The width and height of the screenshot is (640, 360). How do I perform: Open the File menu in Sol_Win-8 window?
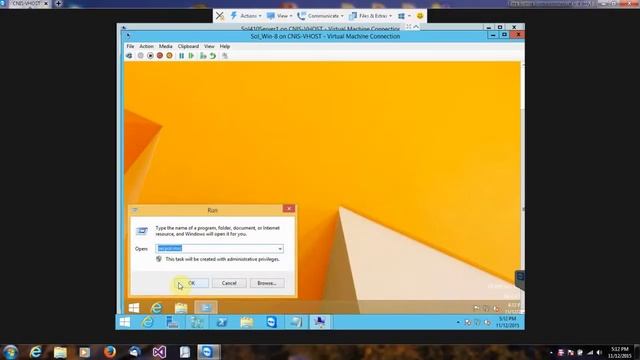(x=130, y=47)
